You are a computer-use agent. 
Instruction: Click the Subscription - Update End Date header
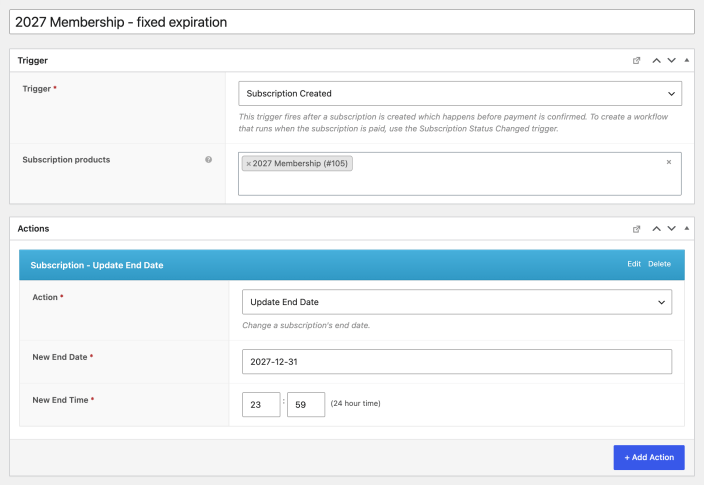[x=352, y=265]
